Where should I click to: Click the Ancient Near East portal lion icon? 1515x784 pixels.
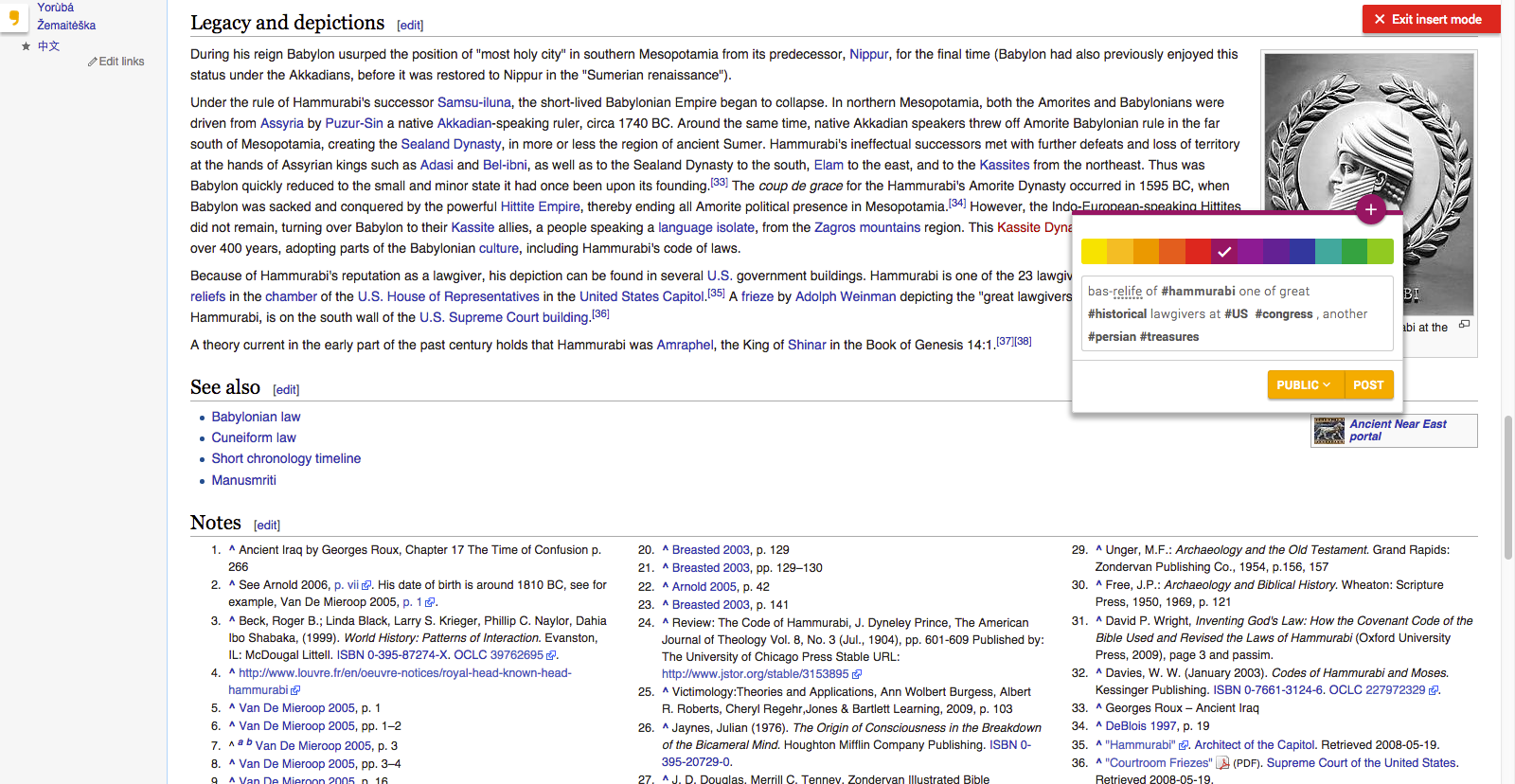point(1329,431)
